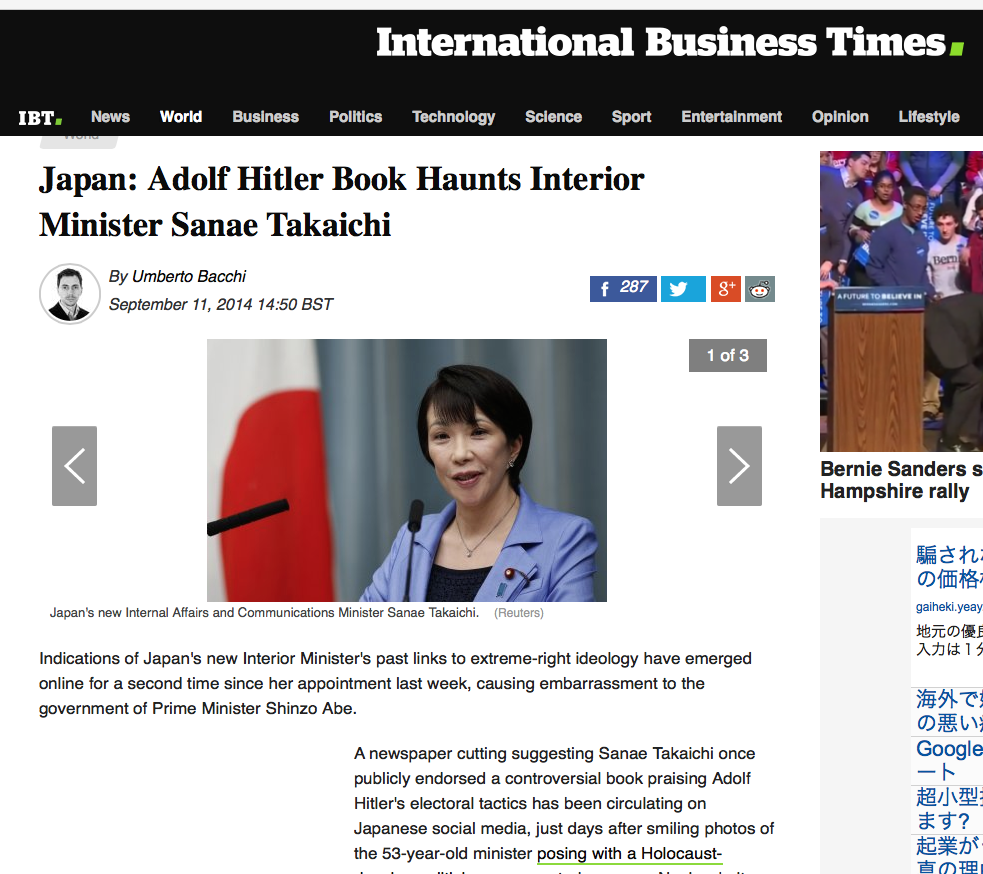Share article on Facebook

point(623,289)
